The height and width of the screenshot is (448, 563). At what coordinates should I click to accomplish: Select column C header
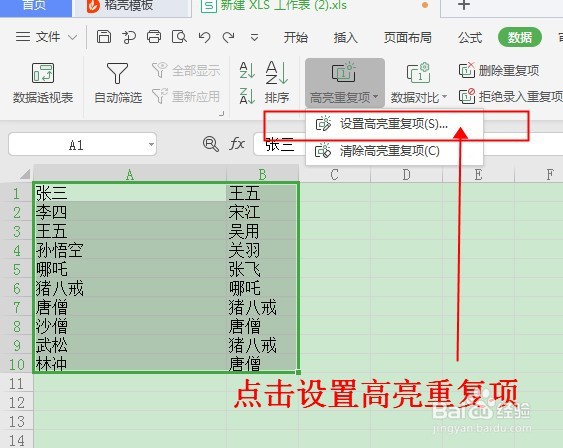click(334, 174)
